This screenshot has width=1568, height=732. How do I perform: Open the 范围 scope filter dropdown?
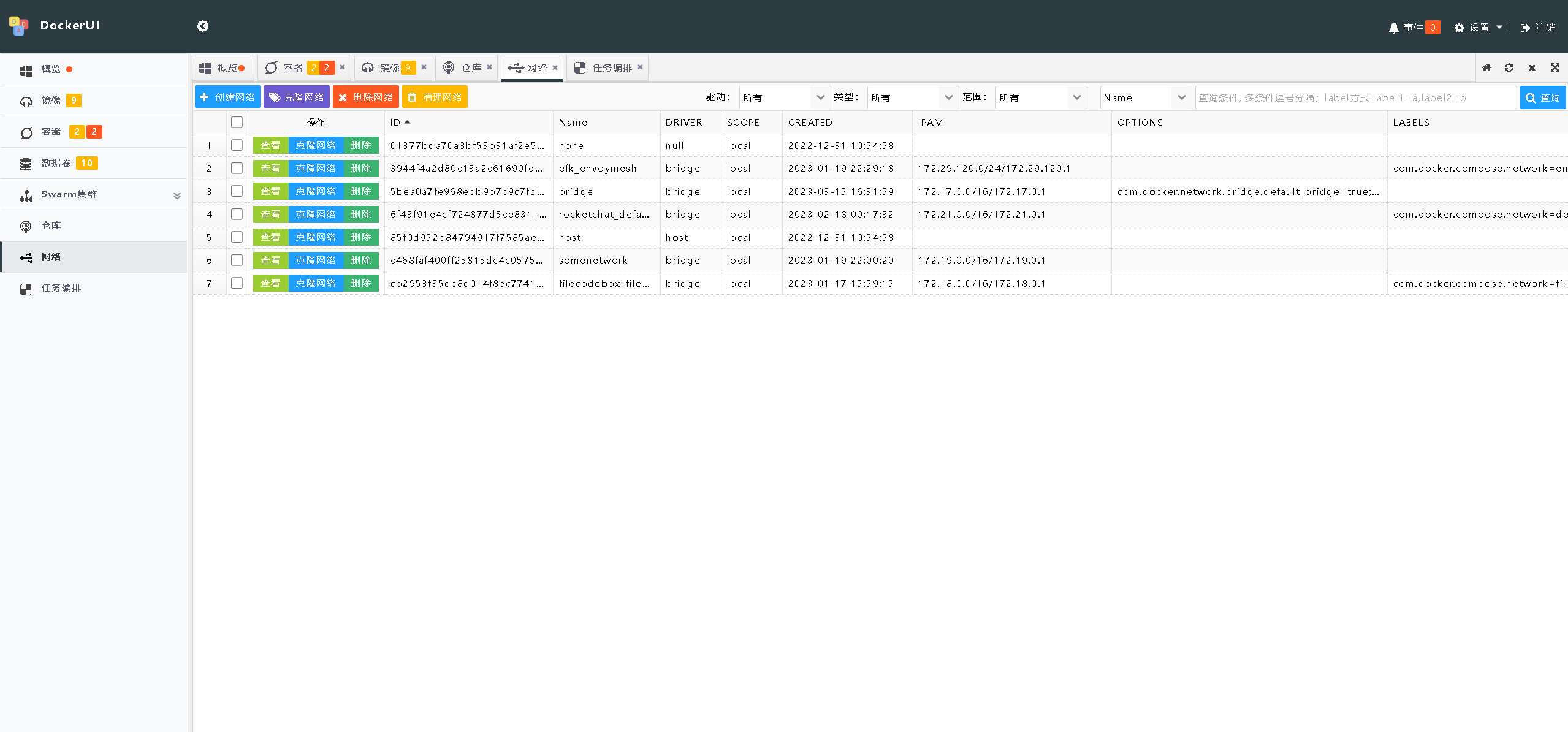coord(1040,97)
